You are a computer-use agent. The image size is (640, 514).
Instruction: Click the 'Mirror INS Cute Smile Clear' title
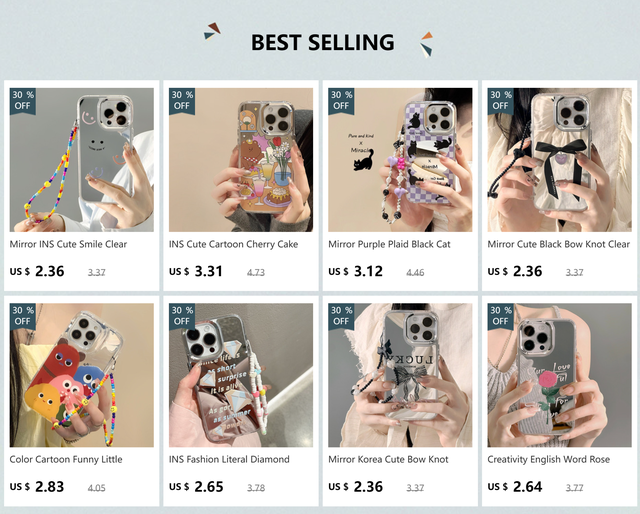(x=68, y=244)
